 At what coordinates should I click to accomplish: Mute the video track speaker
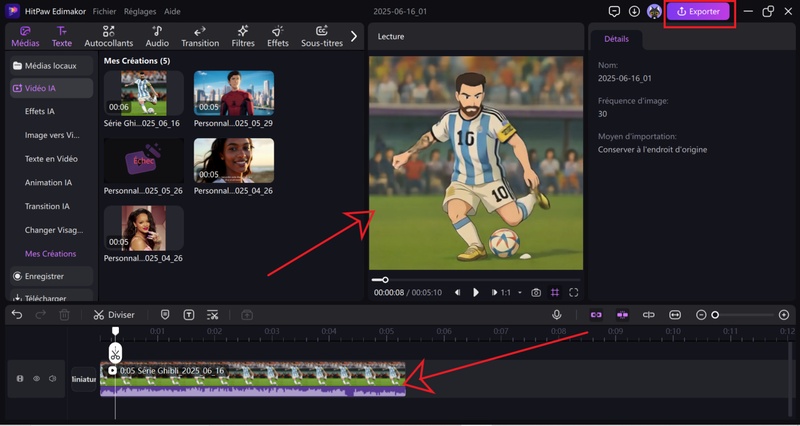(x=53, y=379)
